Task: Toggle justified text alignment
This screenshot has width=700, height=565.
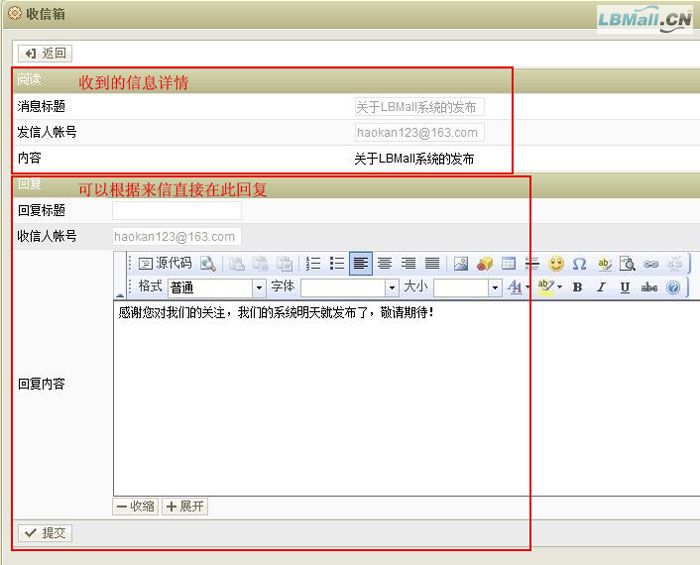Action: pos(432,264)
